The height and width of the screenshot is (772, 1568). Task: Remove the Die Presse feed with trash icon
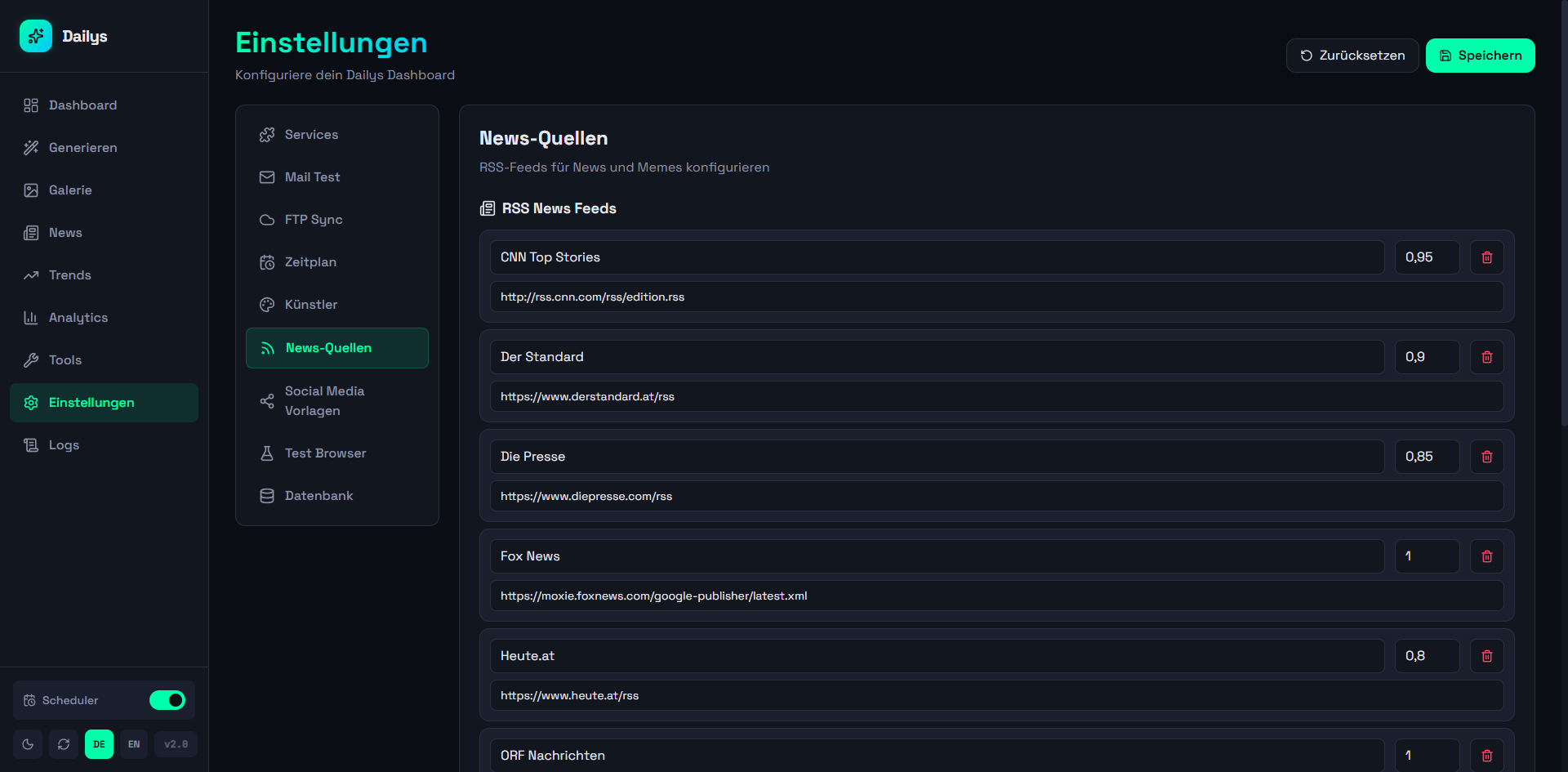pyautogui.click(x=1486, y=457)
